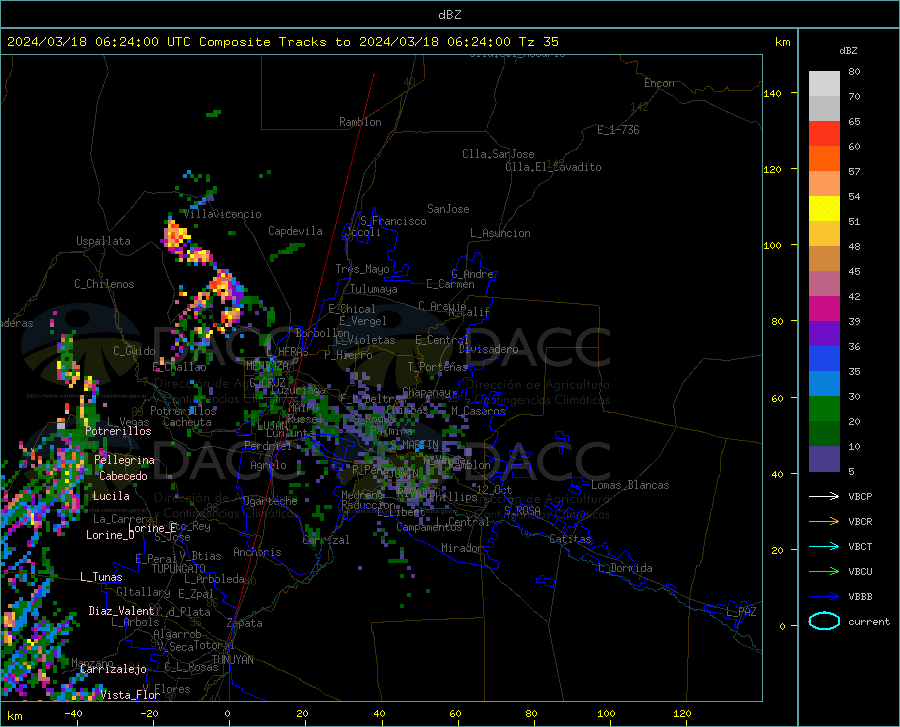The width and height of the screenshot is (900, 727).
Task: Click the green VBCU arrow in legend
Action: (824, 572)
